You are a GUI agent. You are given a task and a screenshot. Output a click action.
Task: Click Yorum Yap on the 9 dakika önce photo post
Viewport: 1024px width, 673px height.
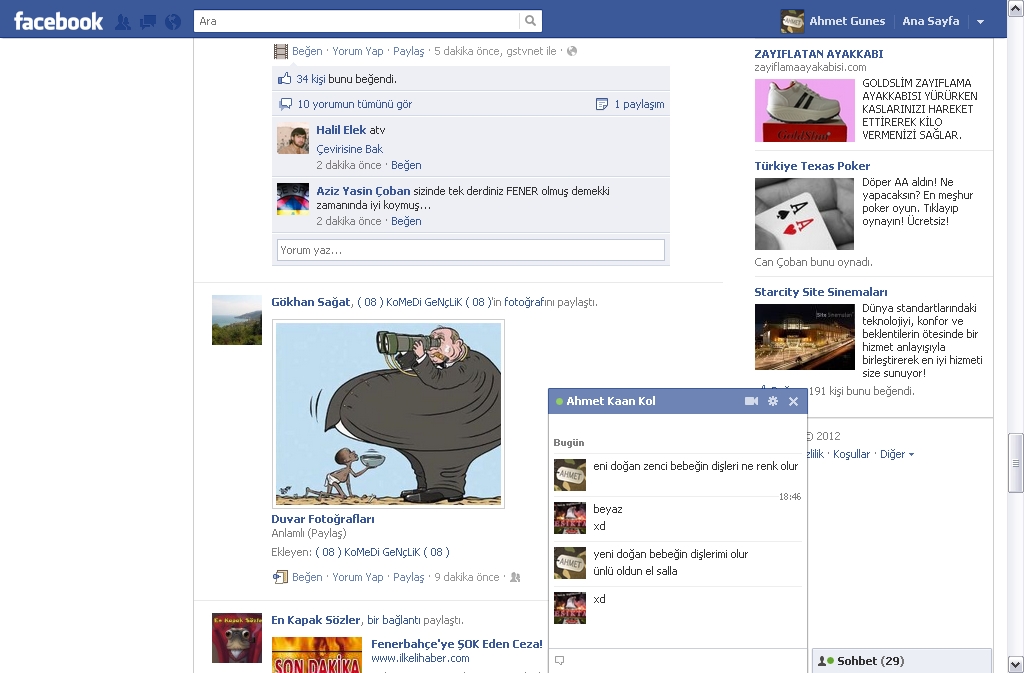click(x=357, y=577)
